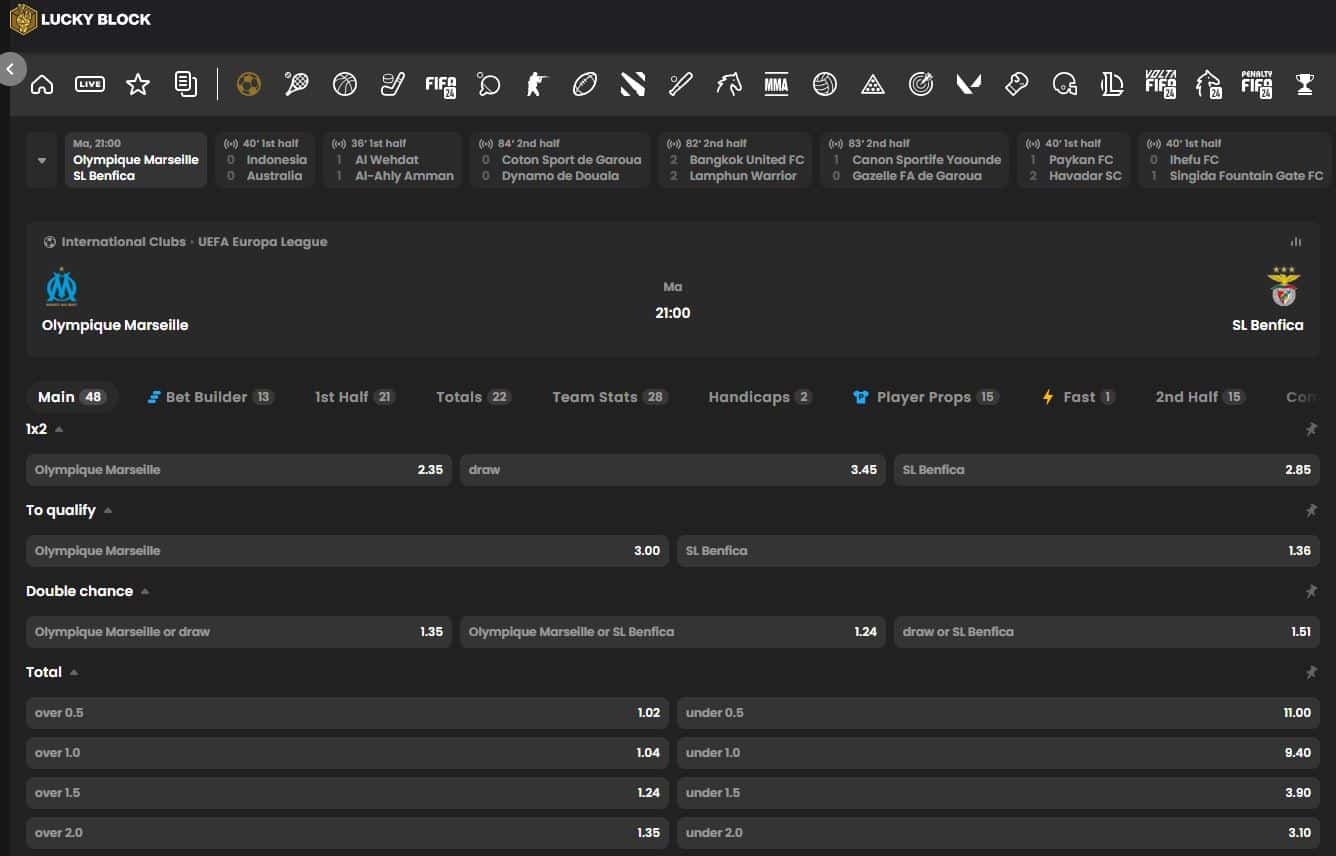Bet draw or SL Benfica 1.51

tap(1107, 632)
